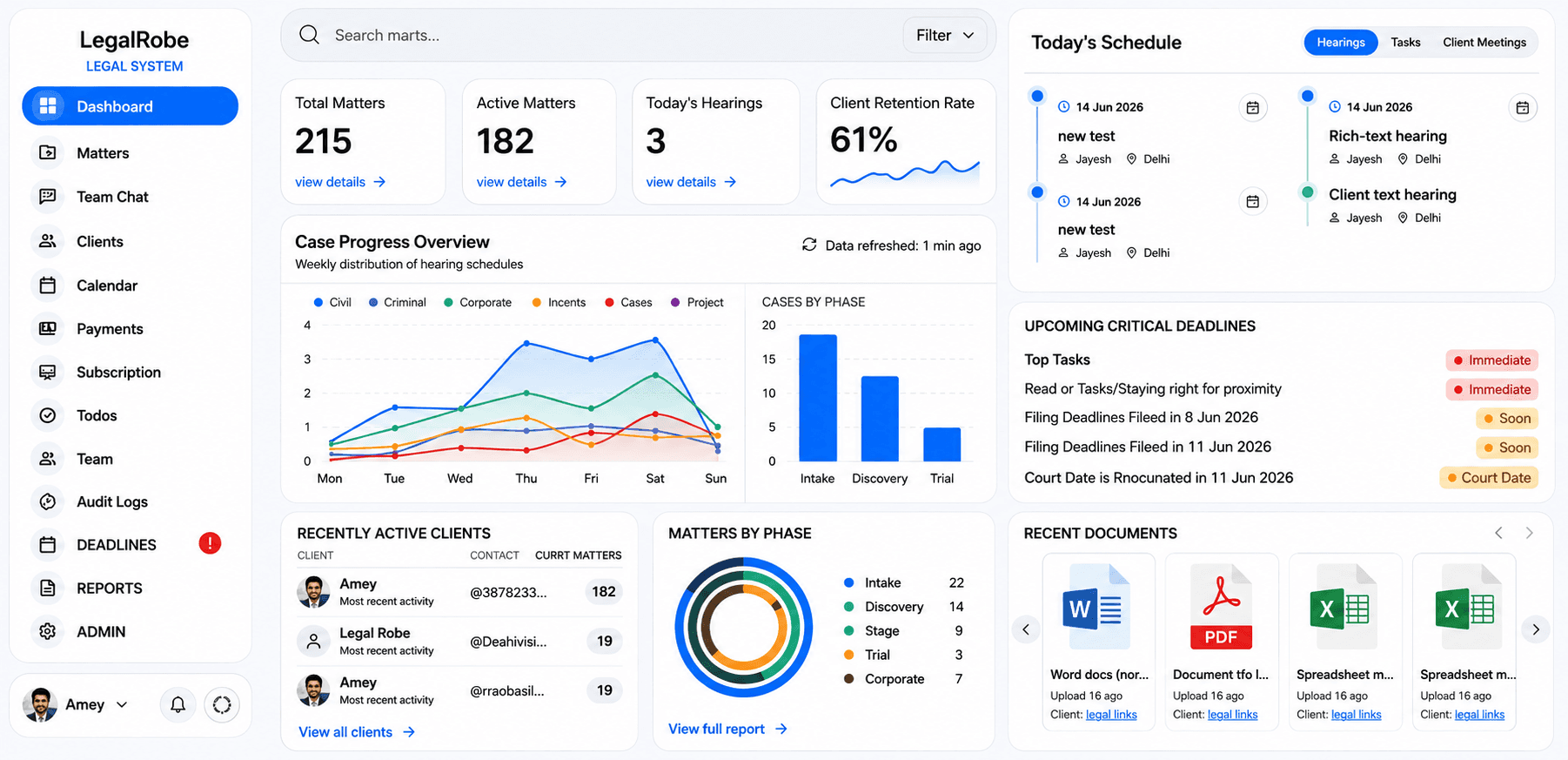
Task: Toggle the Corporate chart legend series
Action: (477, 302)
